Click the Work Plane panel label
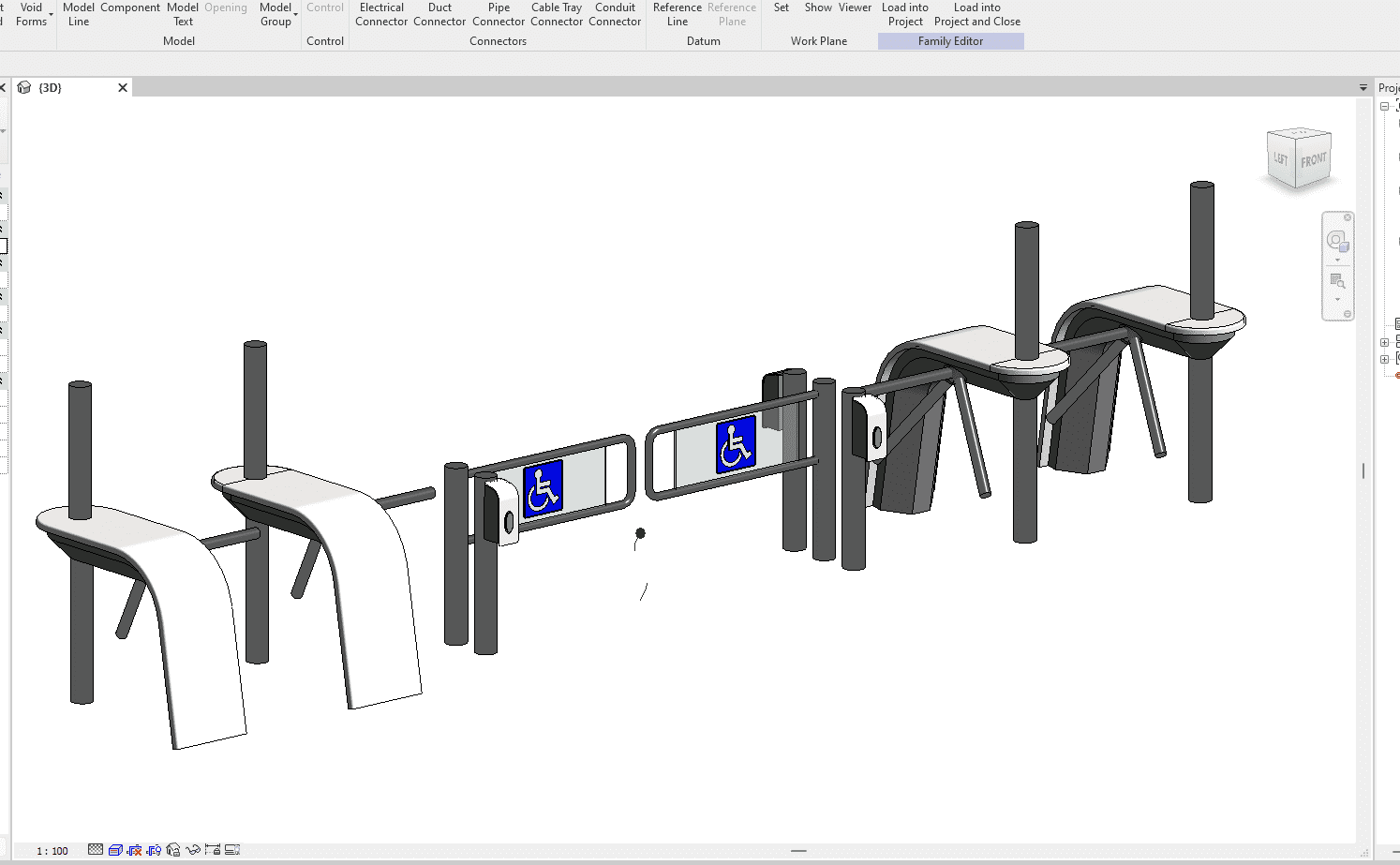This screenshot has height=865, width=1400. [x=818, y=41]
